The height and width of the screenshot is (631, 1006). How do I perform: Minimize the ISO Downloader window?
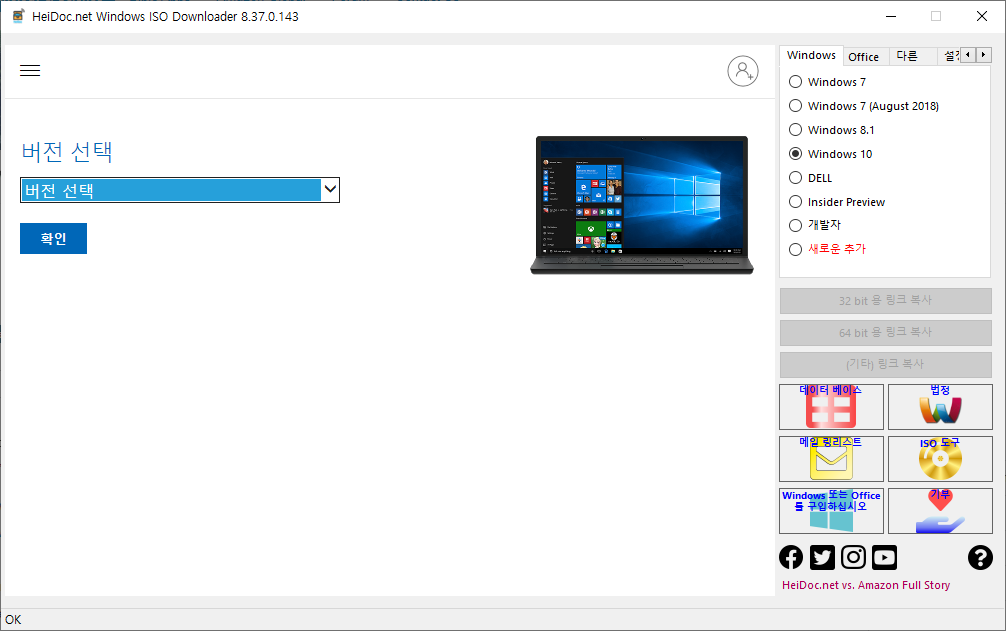891,16
